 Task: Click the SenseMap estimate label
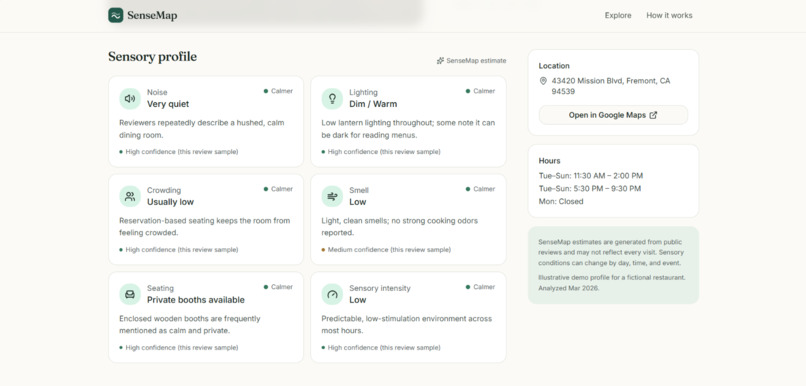click(476, 61)
